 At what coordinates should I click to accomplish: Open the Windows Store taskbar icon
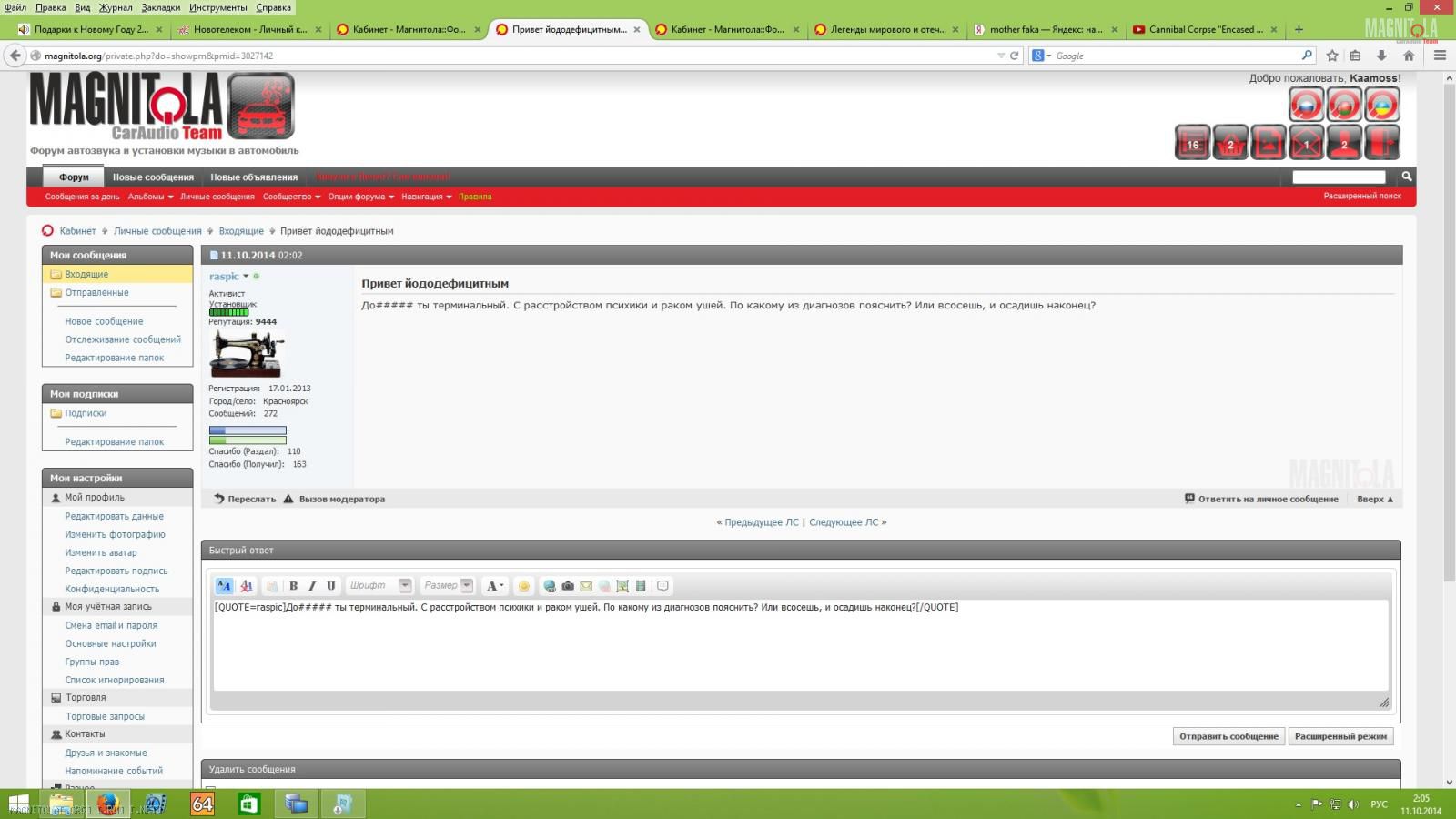(248, 804)
